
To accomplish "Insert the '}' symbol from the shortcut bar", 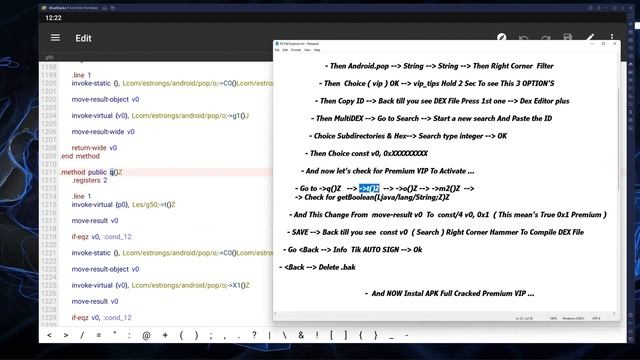I will [376, 335].
